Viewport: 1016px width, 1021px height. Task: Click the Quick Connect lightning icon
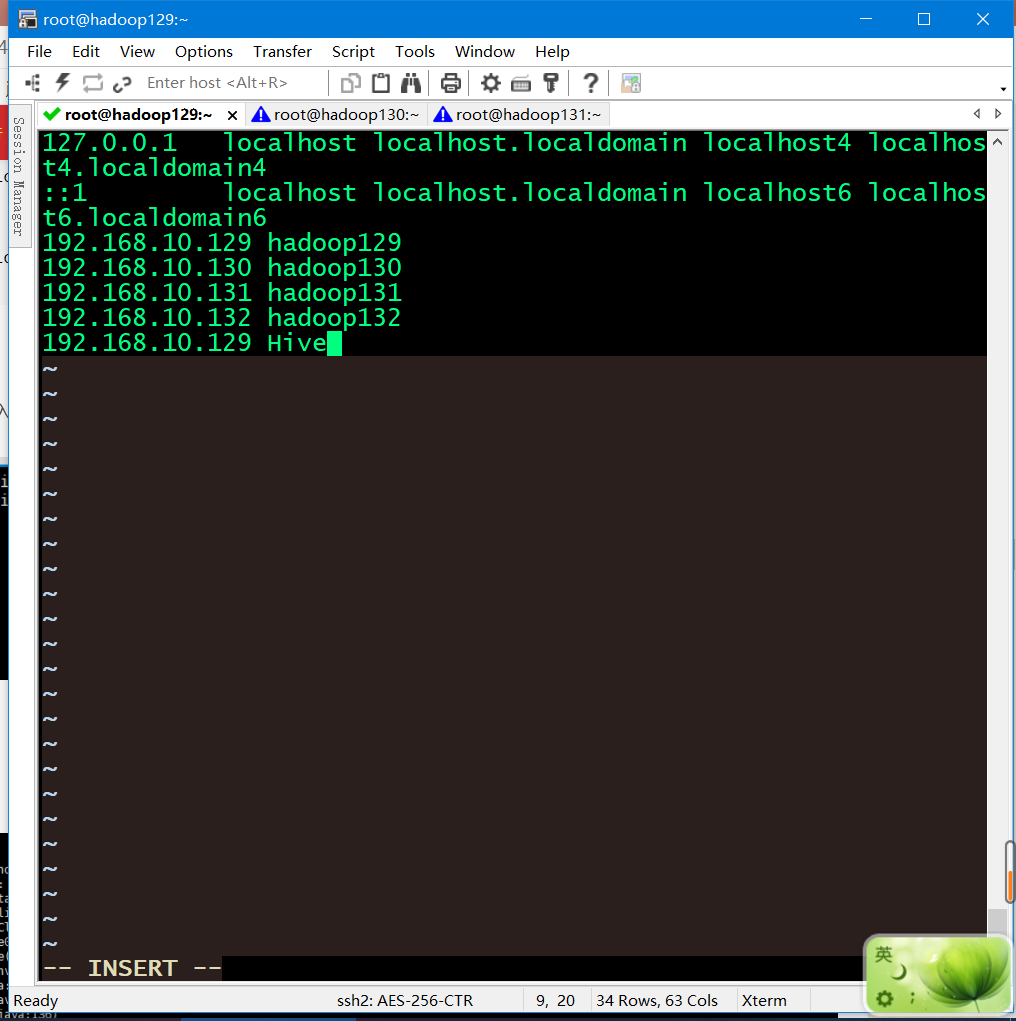click(63, 83)
